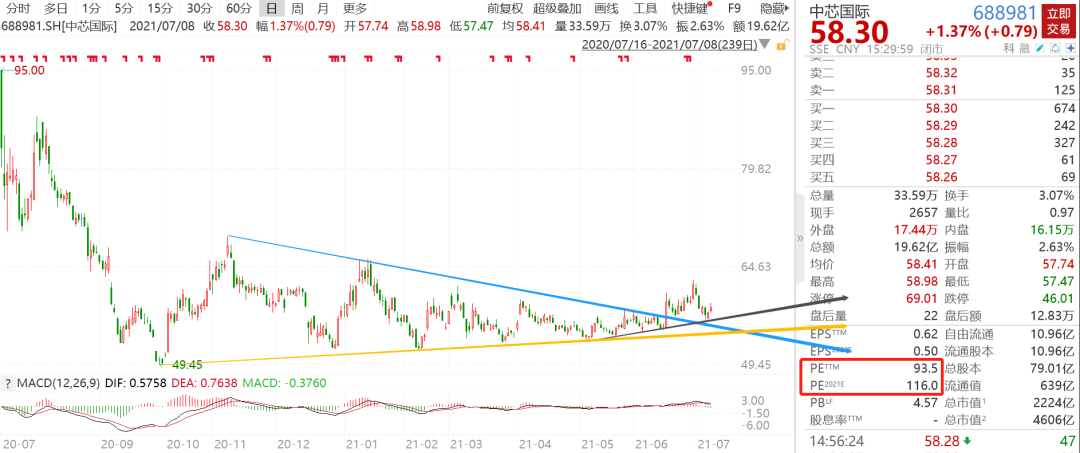Select the 月 monthly K-line tab
The image size is (1080, 453).
323,9
